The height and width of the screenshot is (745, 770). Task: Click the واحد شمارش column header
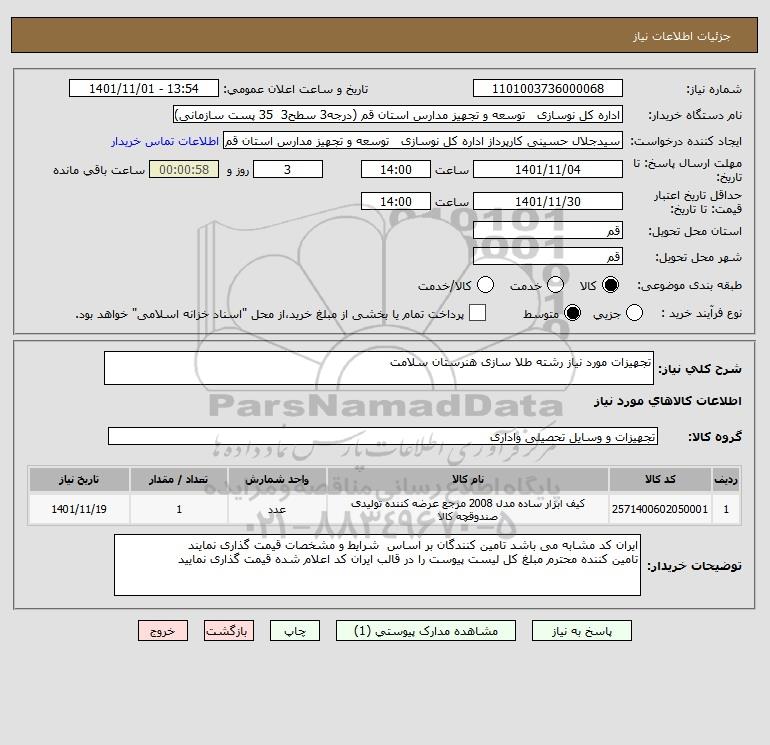(x=277, y=479)
